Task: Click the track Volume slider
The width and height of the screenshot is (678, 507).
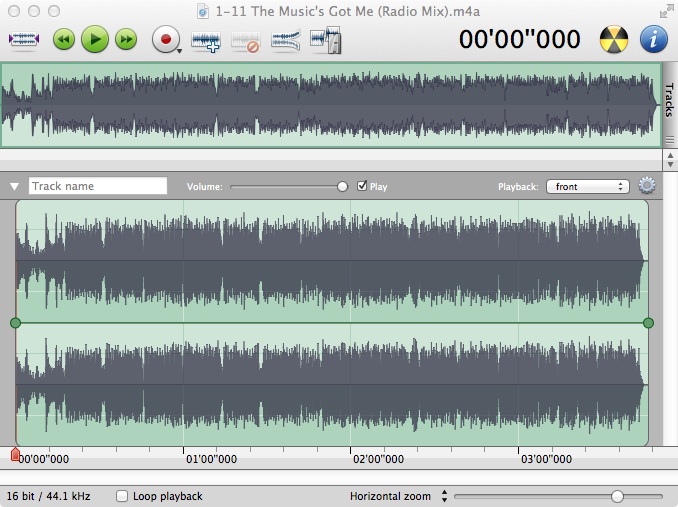Action: pos(288,186)
